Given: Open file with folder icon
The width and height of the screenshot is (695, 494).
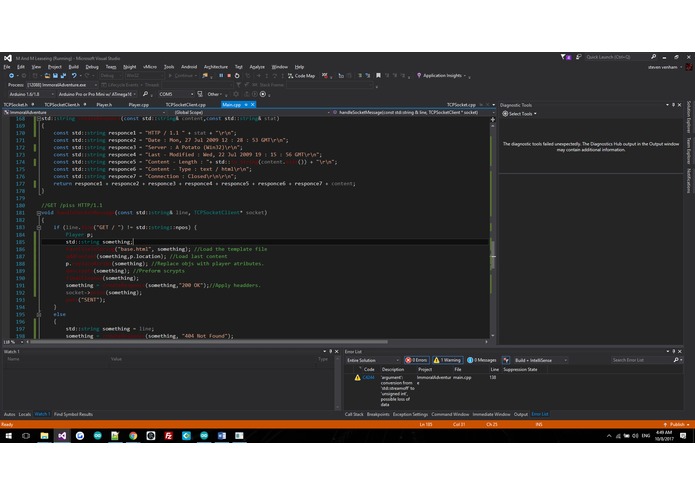Looking at the screenshot, I should 47,76.
